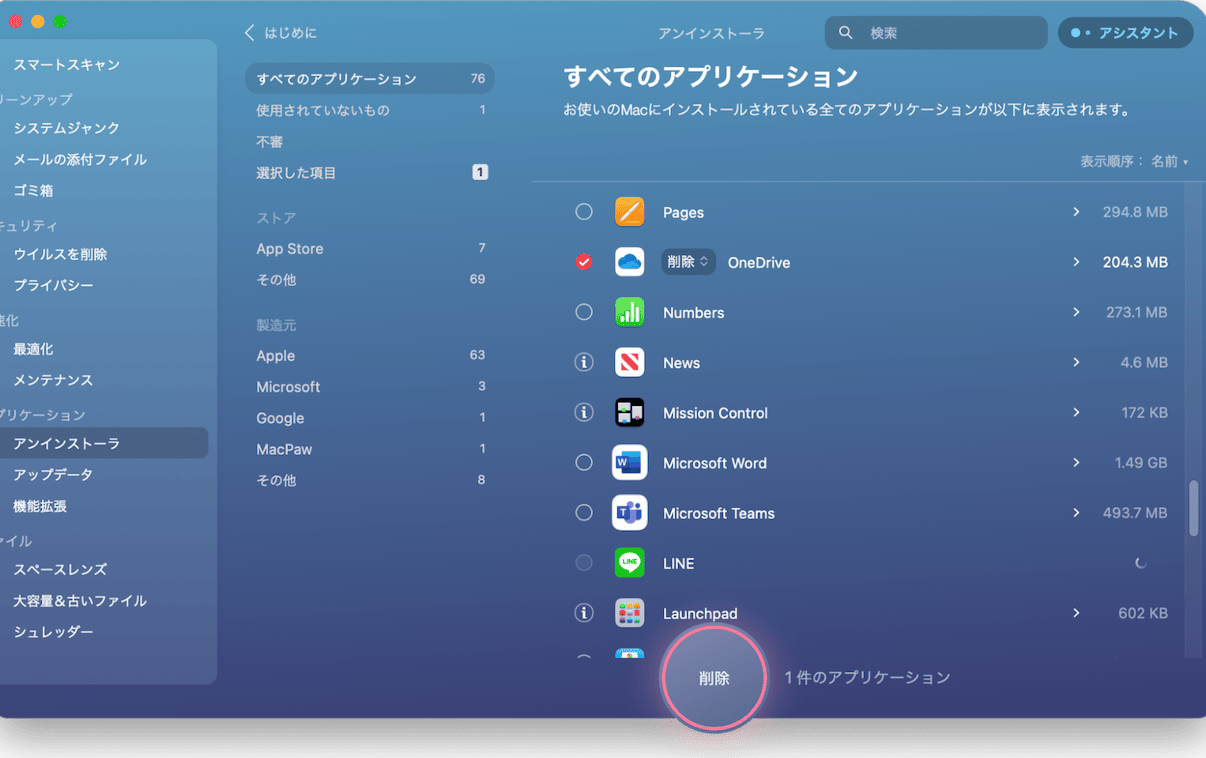Select アンインストーラ in sidebar
The height and width of the screenshot is (758, 1206).
[105, 443]
